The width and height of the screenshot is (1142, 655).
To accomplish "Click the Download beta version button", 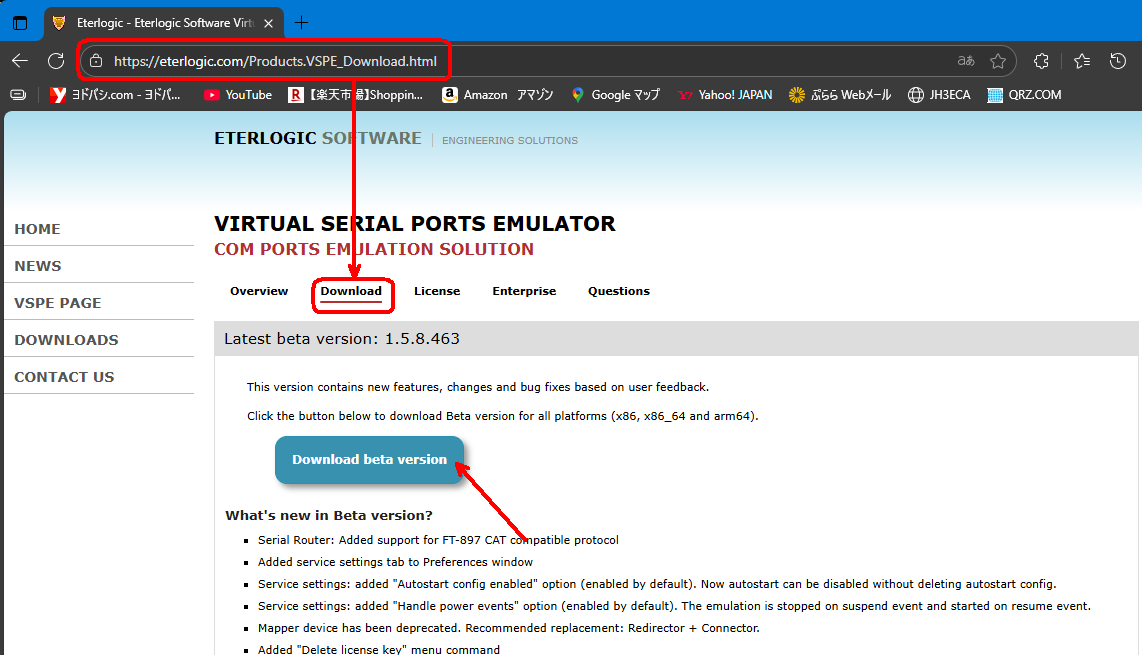I will pos(369,460).
